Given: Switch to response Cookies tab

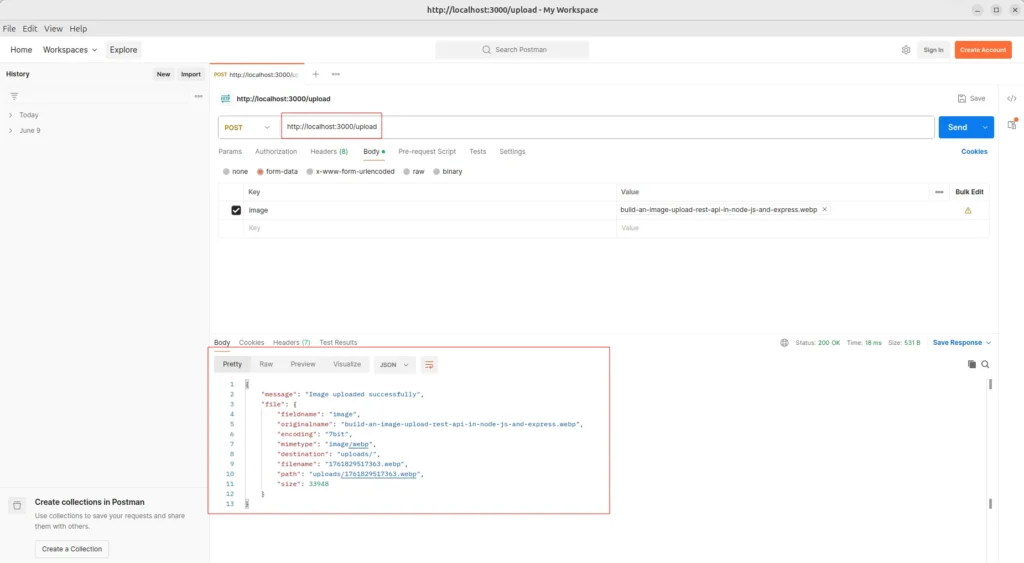Looking at the screenshot, I should coord(251,342).
